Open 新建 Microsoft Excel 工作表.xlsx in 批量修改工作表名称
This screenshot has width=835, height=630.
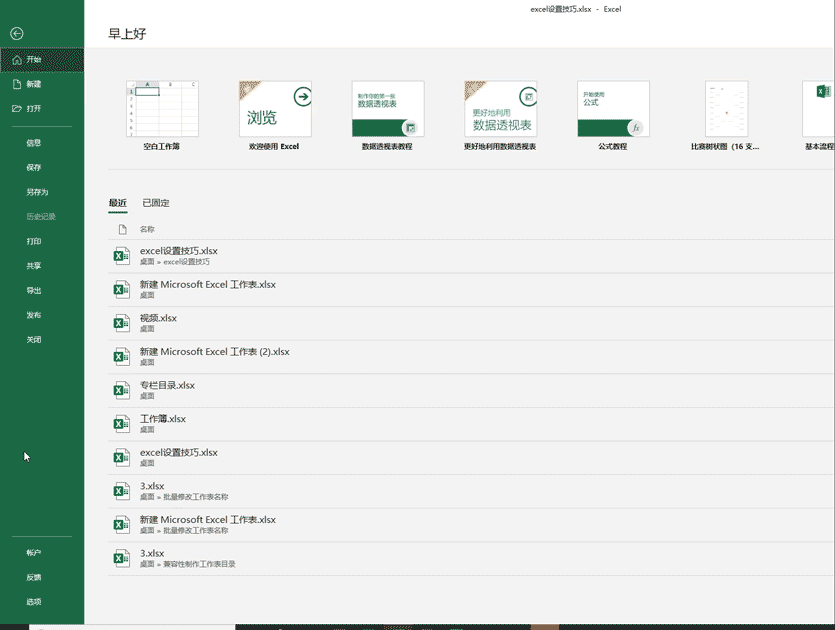click(471, 525)
